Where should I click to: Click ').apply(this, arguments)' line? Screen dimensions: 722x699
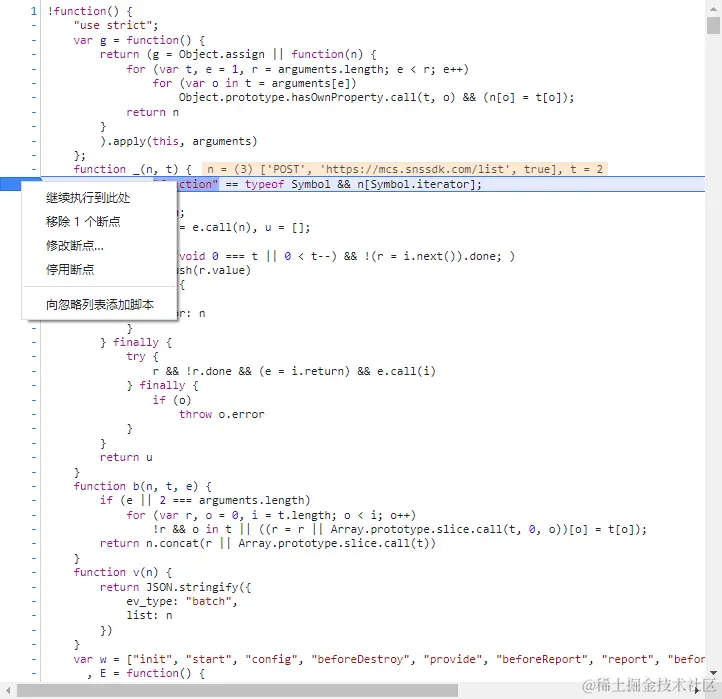tap(179, 141)
